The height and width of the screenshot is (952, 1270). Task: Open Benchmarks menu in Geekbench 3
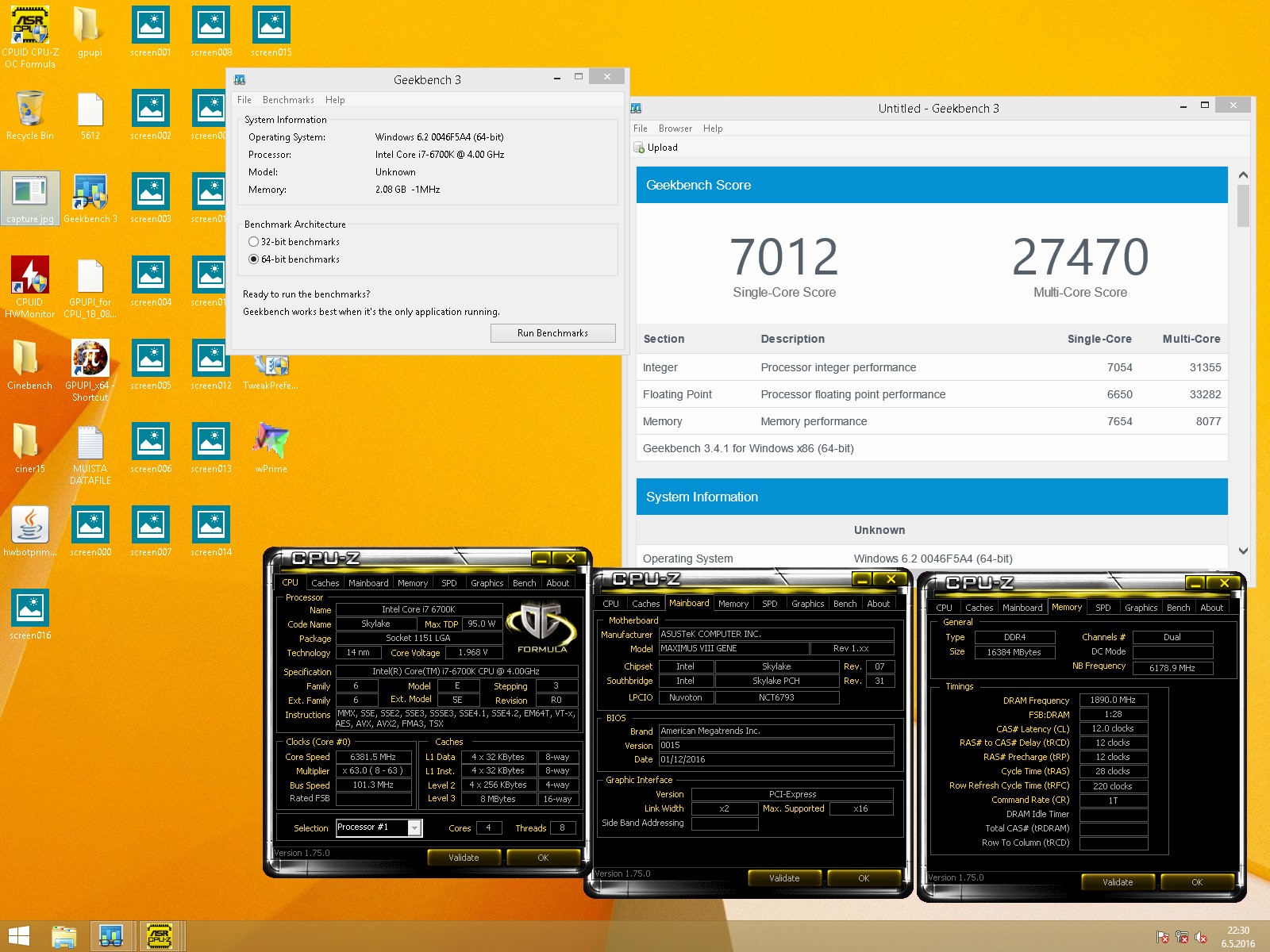pos(288,100)
